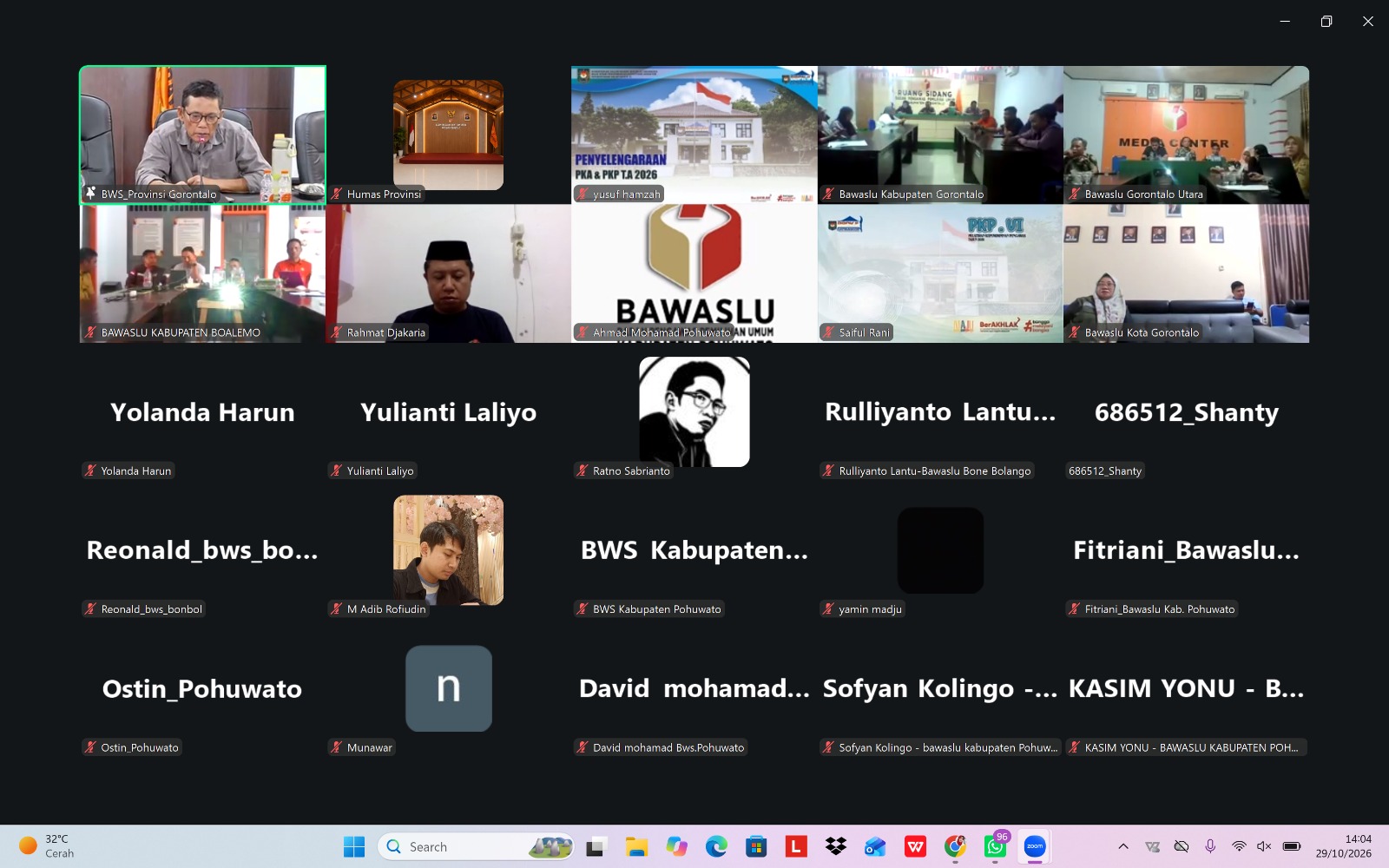
Task: Open the microphone tray icon
Action: (x=1210, y=846)
